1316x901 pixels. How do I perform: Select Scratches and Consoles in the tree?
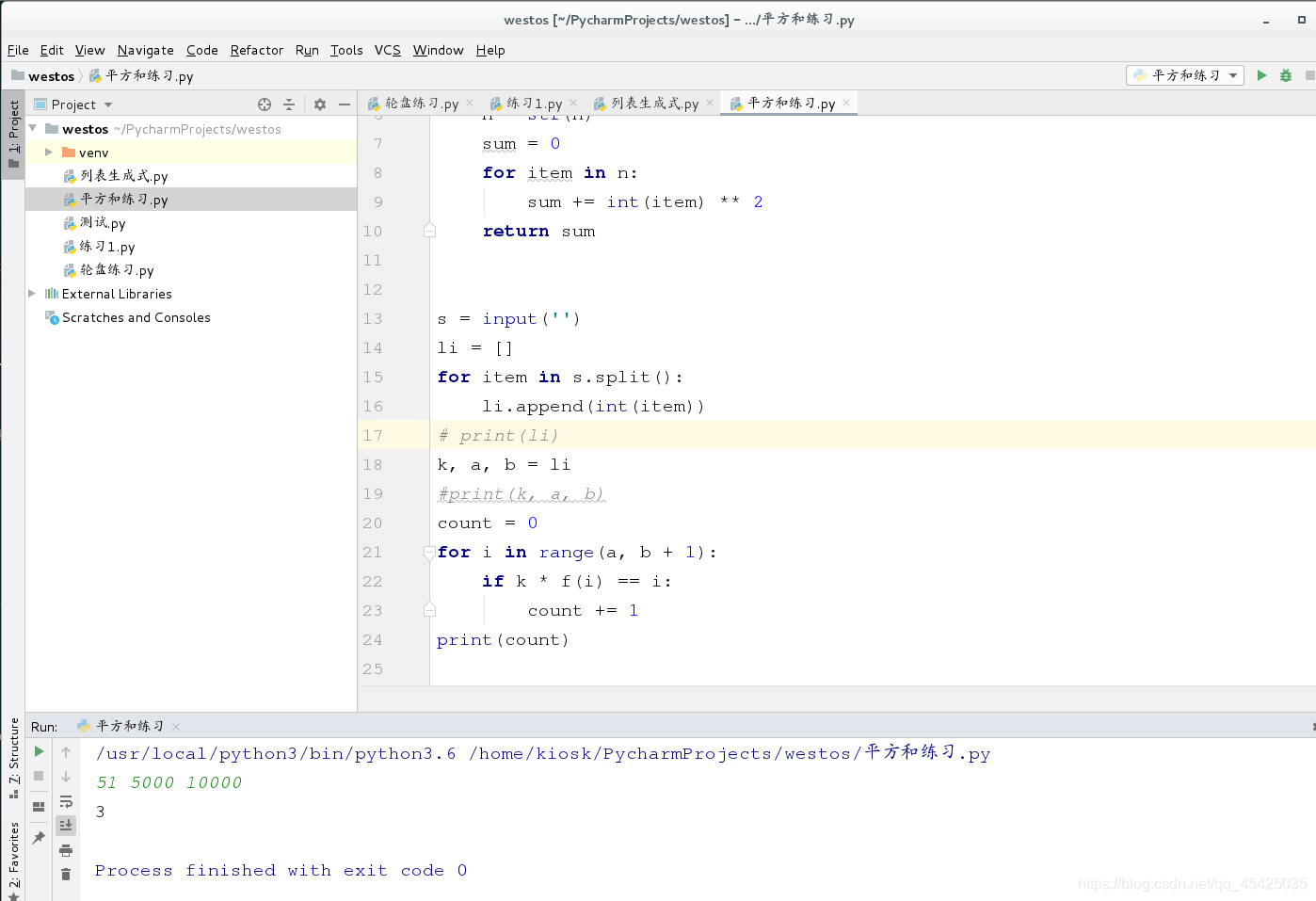coord(136,317)
